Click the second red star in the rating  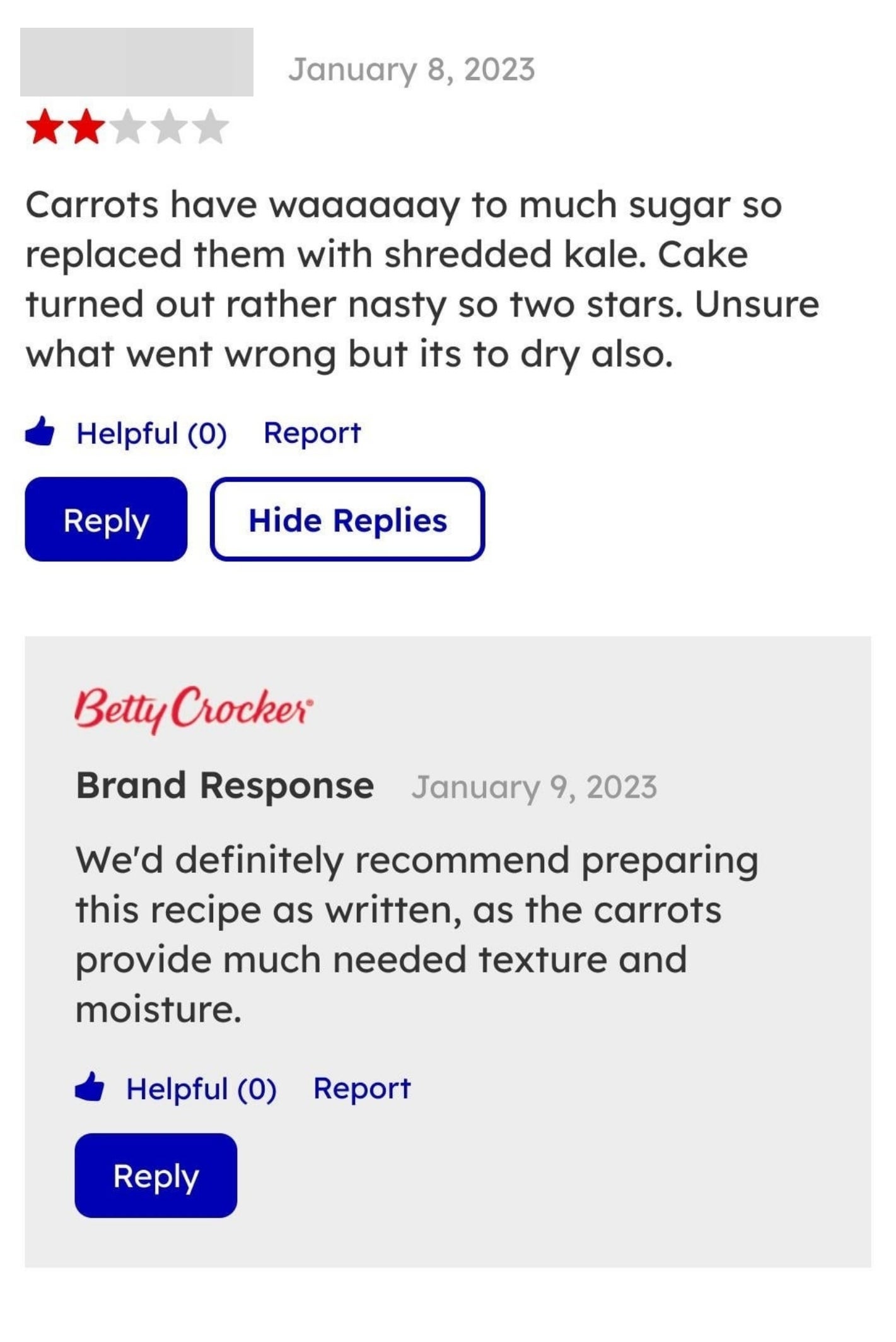pos(88,126)
